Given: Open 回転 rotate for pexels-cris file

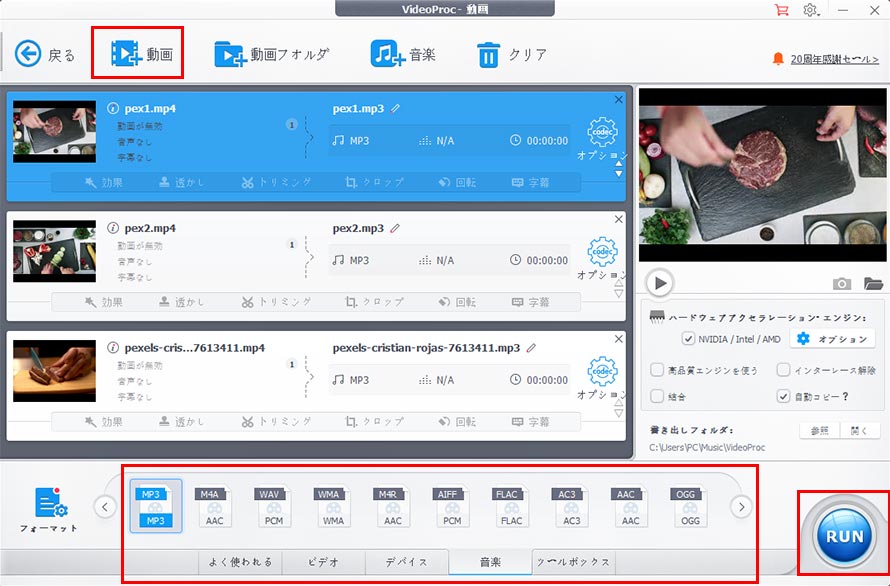Looking at the screenshot, I should [457, 422].
